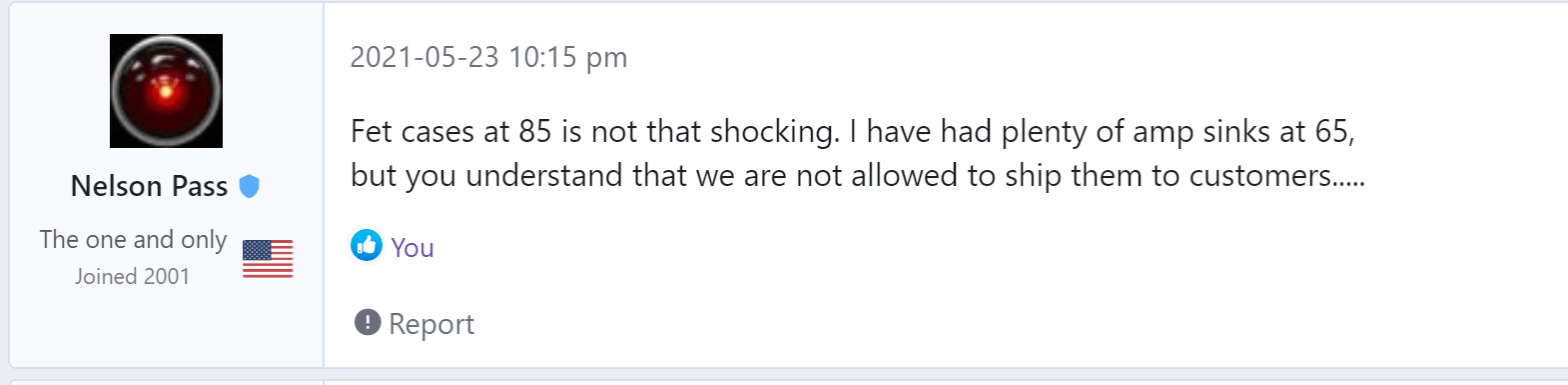This screenshot has height=385, width=1568.
Task: Open Nelson Pass's profile via username
Action: pos(150,186)
